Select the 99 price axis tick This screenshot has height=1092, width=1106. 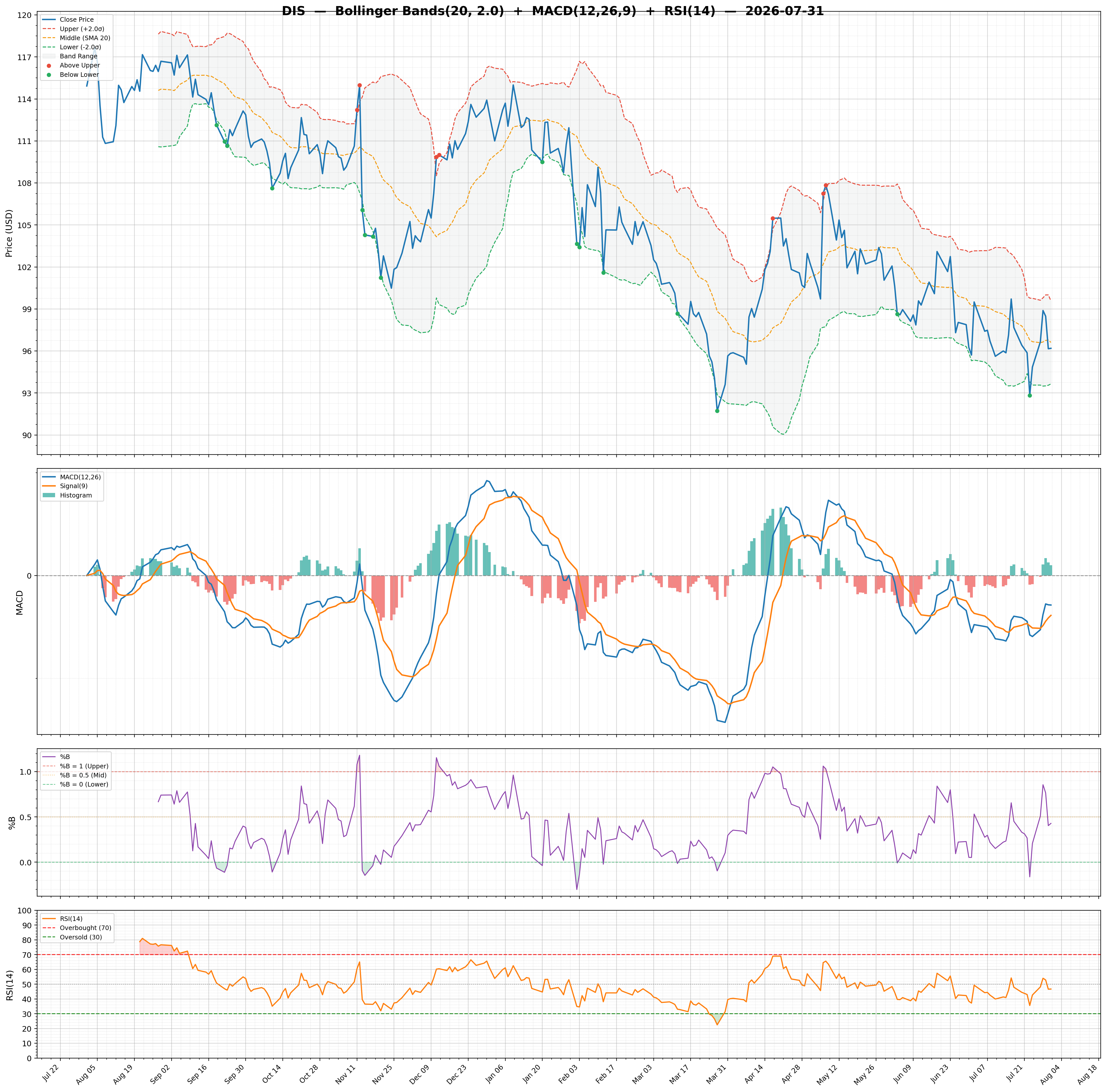click(26, 309)
